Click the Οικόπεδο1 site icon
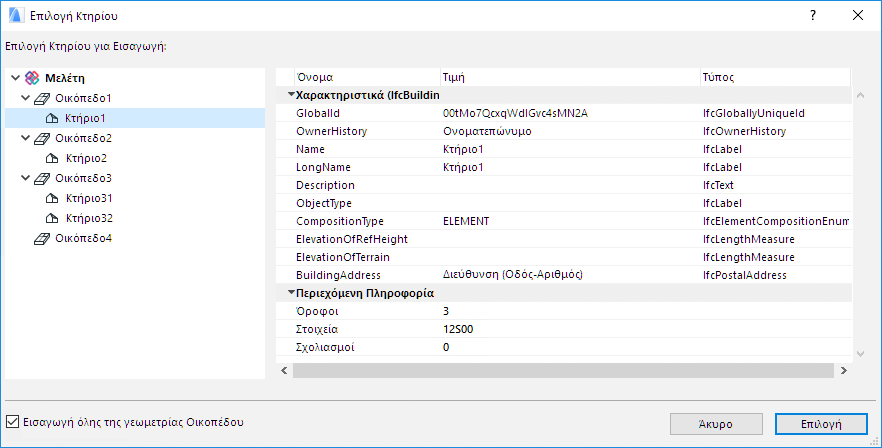This screenshot has height=448, width=882. pos(42,98)
